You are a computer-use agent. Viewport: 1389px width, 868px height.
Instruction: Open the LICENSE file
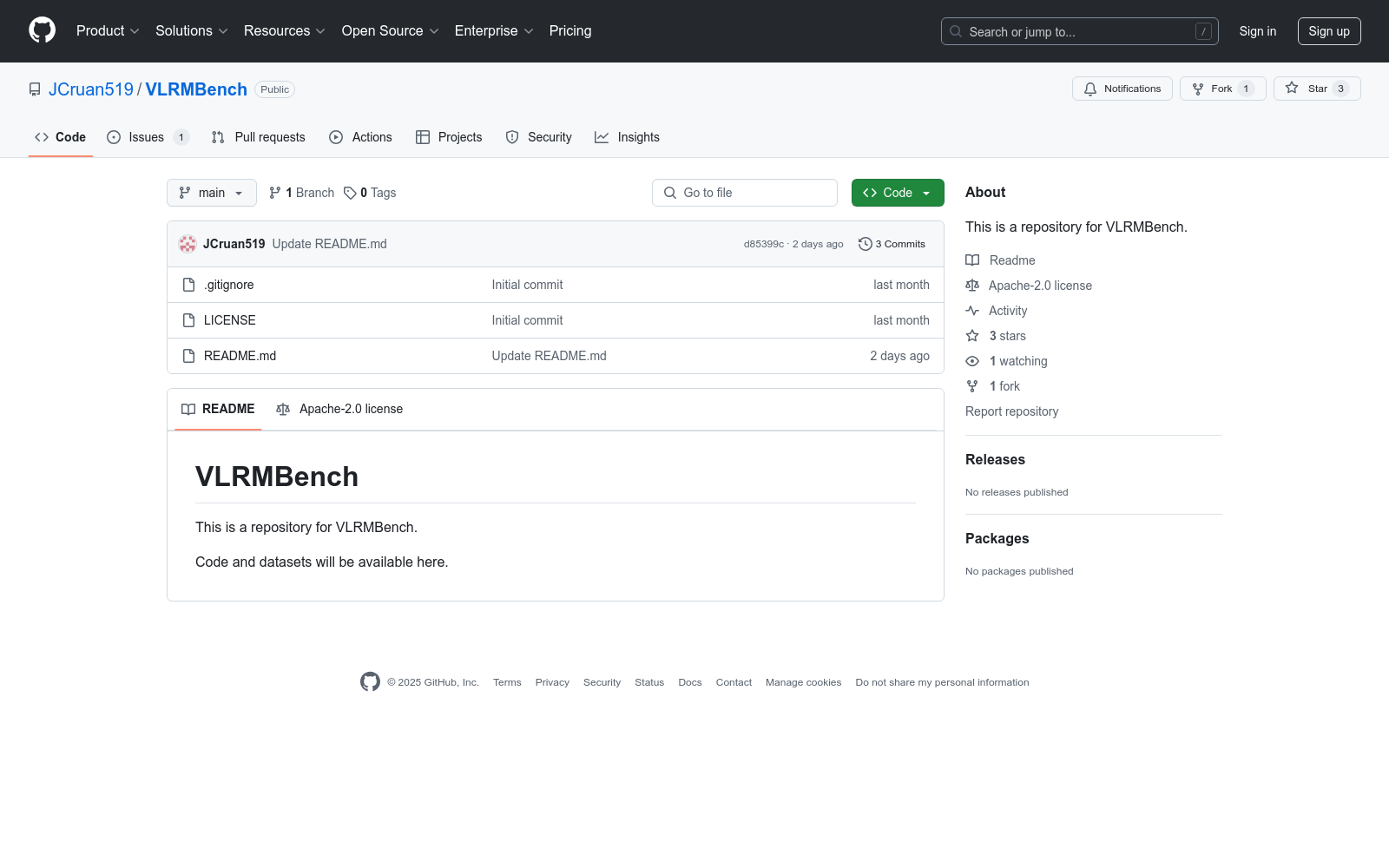229,320
